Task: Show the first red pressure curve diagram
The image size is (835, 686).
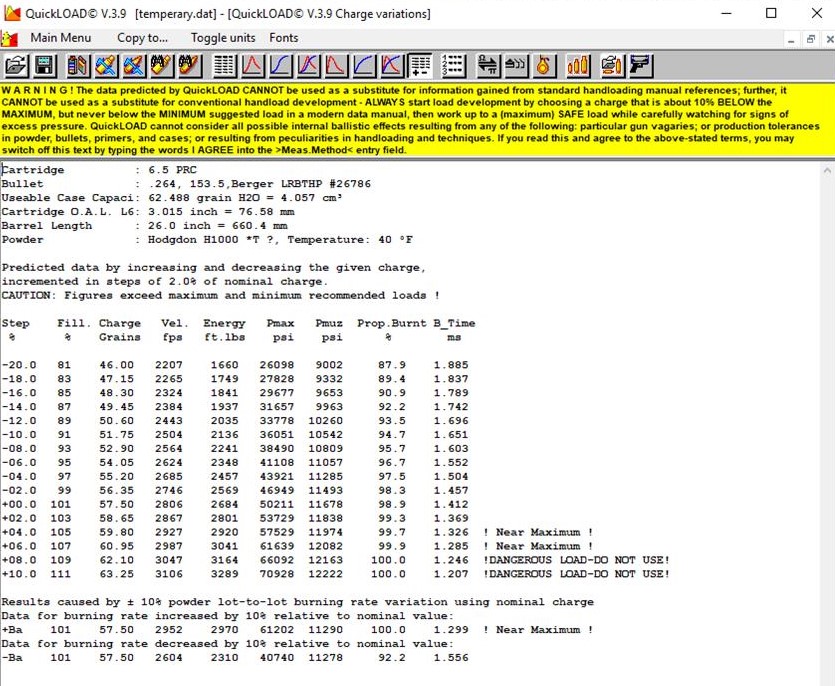Action: (x=252, y=66)
